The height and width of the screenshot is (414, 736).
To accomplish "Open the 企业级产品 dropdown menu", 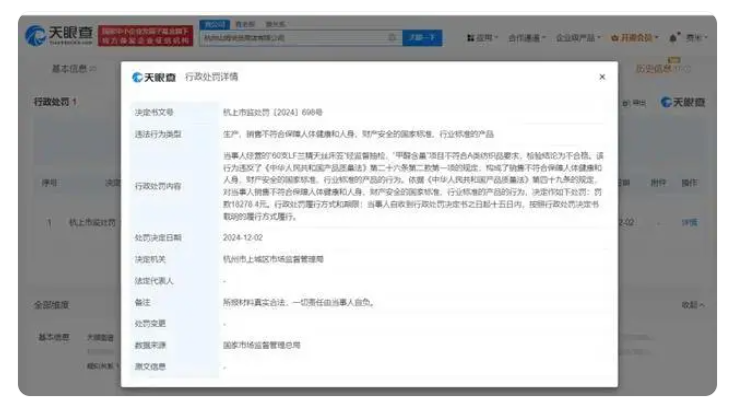I will pyautogui.click(x=578, y=38).
